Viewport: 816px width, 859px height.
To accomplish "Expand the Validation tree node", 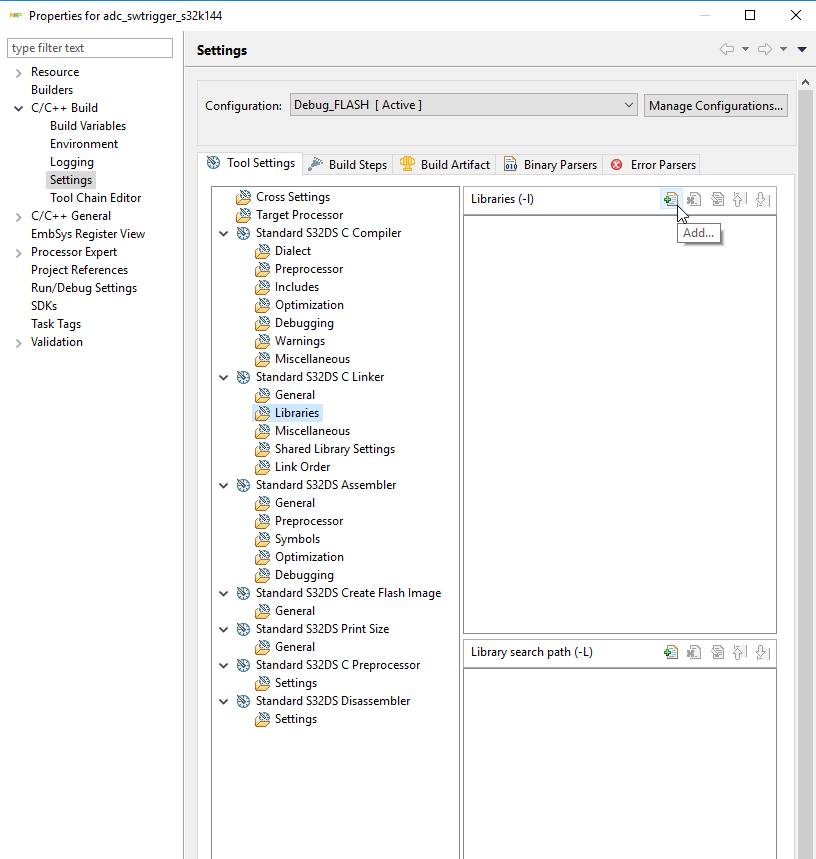I will [19, 343].
